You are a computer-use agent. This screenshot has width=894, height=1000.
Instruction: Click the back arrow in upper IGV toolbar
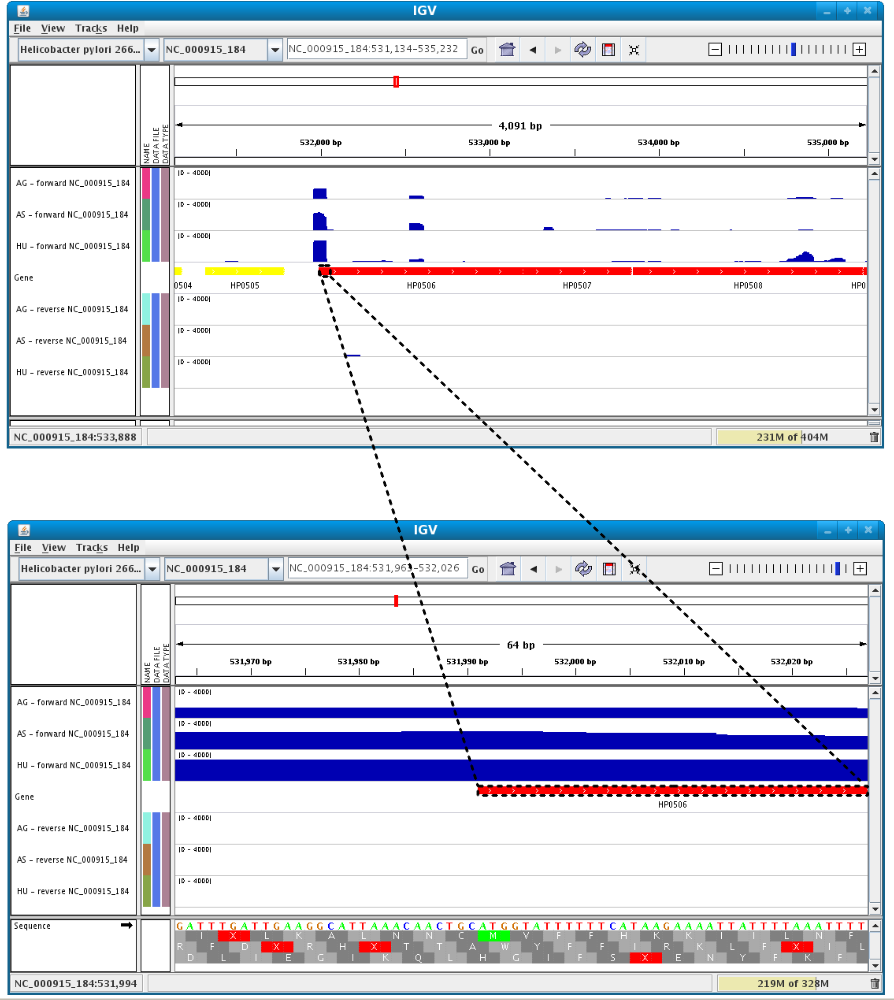[x=532, y=50]
